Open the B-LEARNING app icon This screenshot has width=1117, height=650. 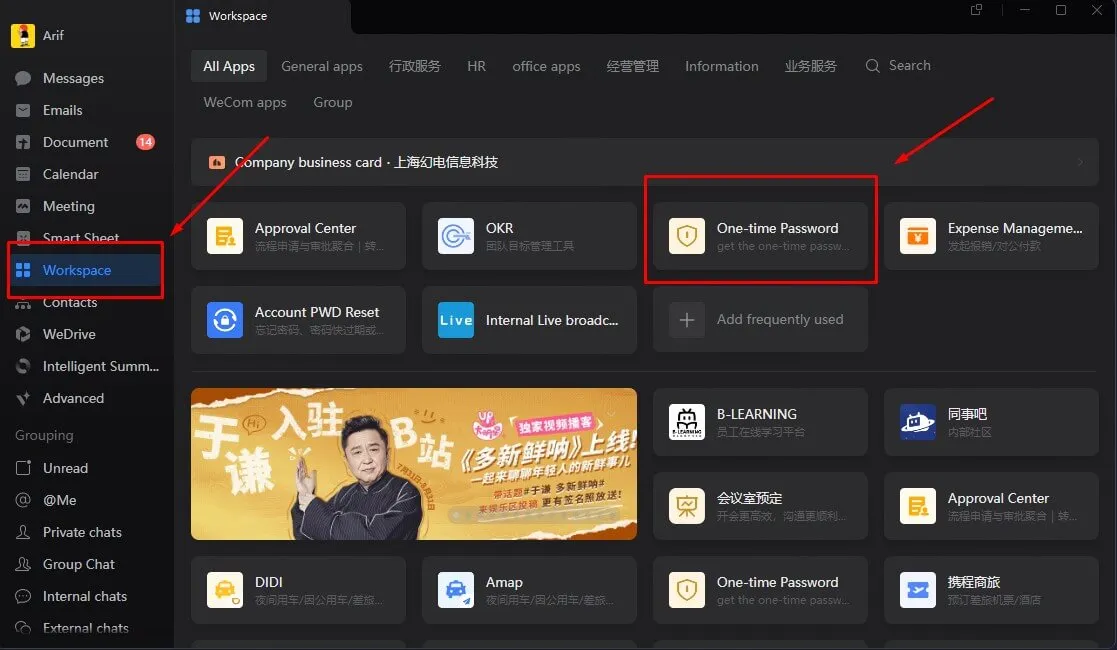(x=687, y=422)
